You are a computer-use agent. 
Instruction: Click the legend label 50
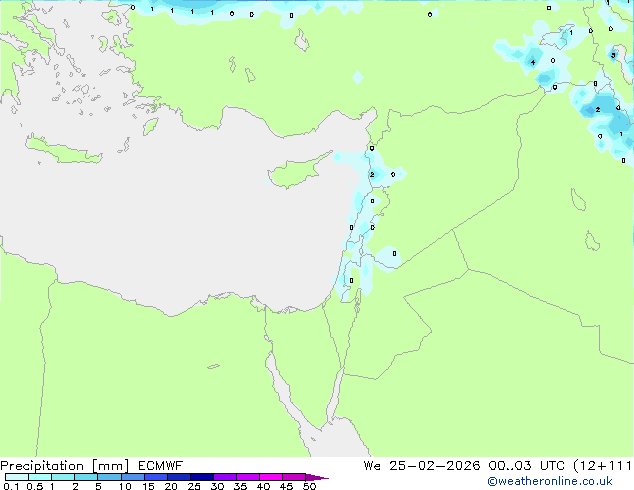[309, 486]
